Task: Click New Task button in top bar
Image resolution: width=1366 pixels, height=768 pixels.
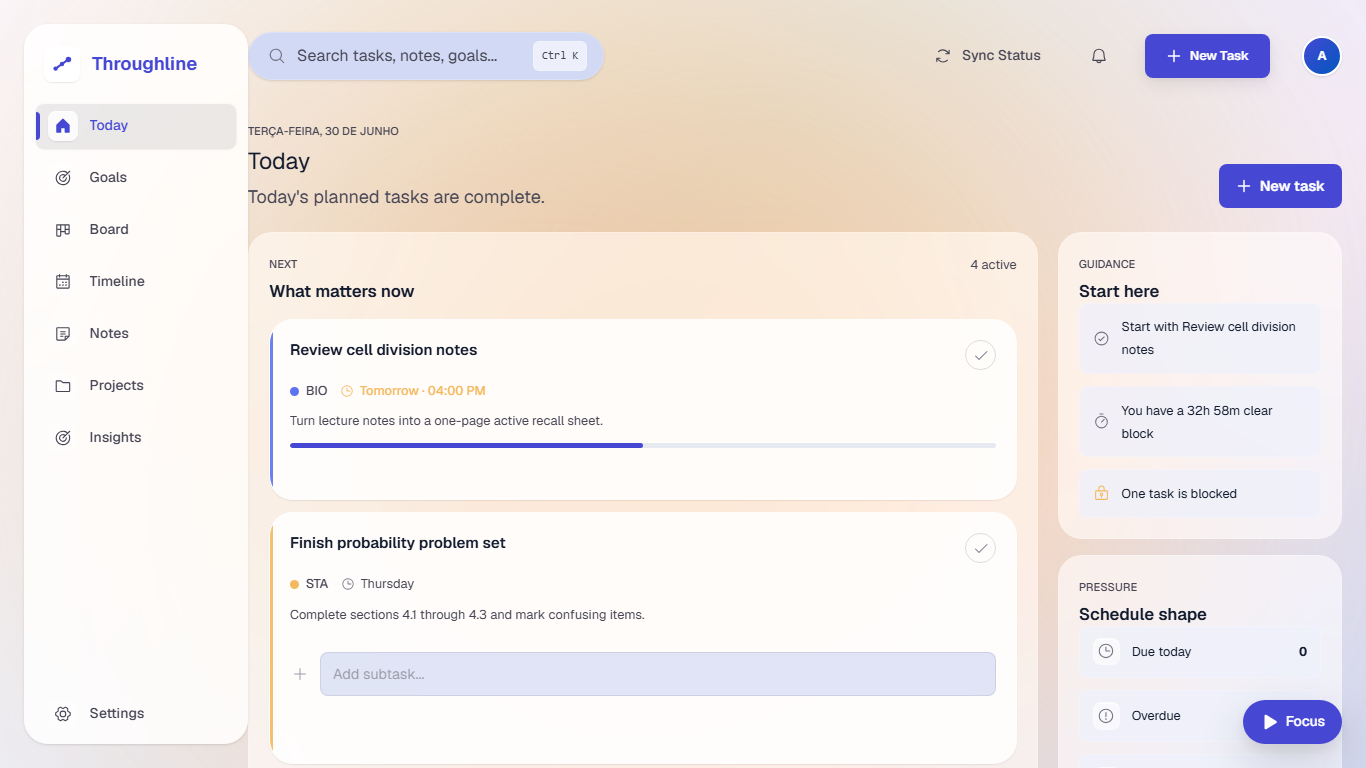Action: tap(1207, 56)
